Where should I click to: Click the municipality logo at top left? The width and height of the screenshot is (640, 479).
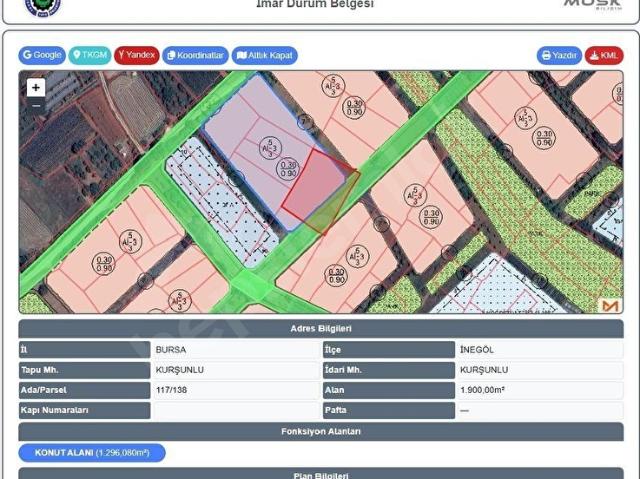[42, 7]
